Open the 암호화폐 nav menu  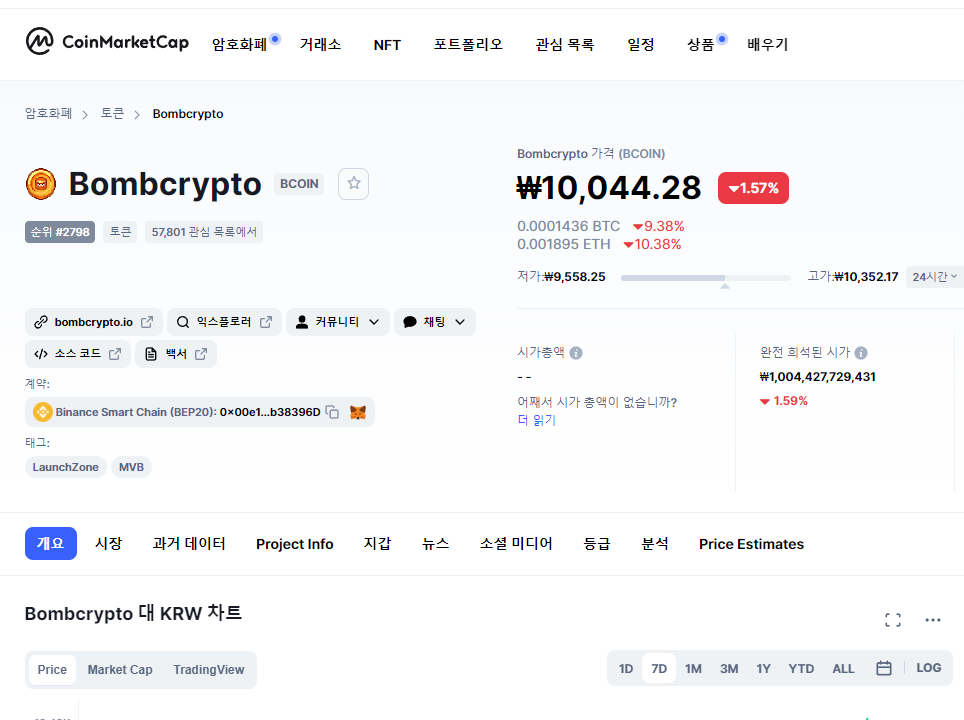click(240, 45)
